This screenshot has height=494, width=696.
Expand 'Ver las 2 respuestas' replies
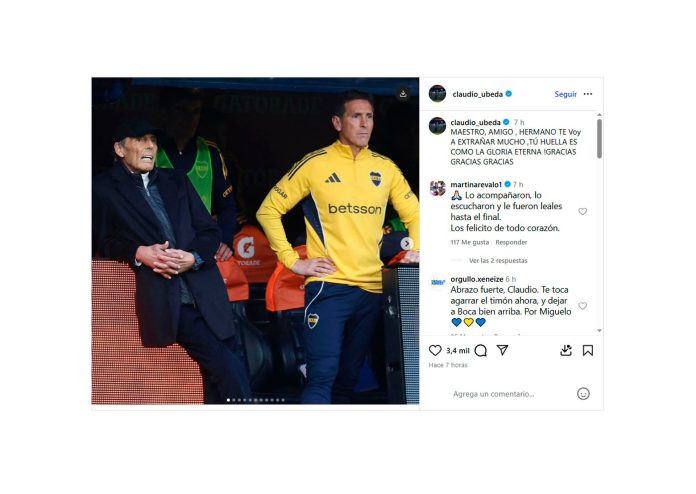coord(498,261)
